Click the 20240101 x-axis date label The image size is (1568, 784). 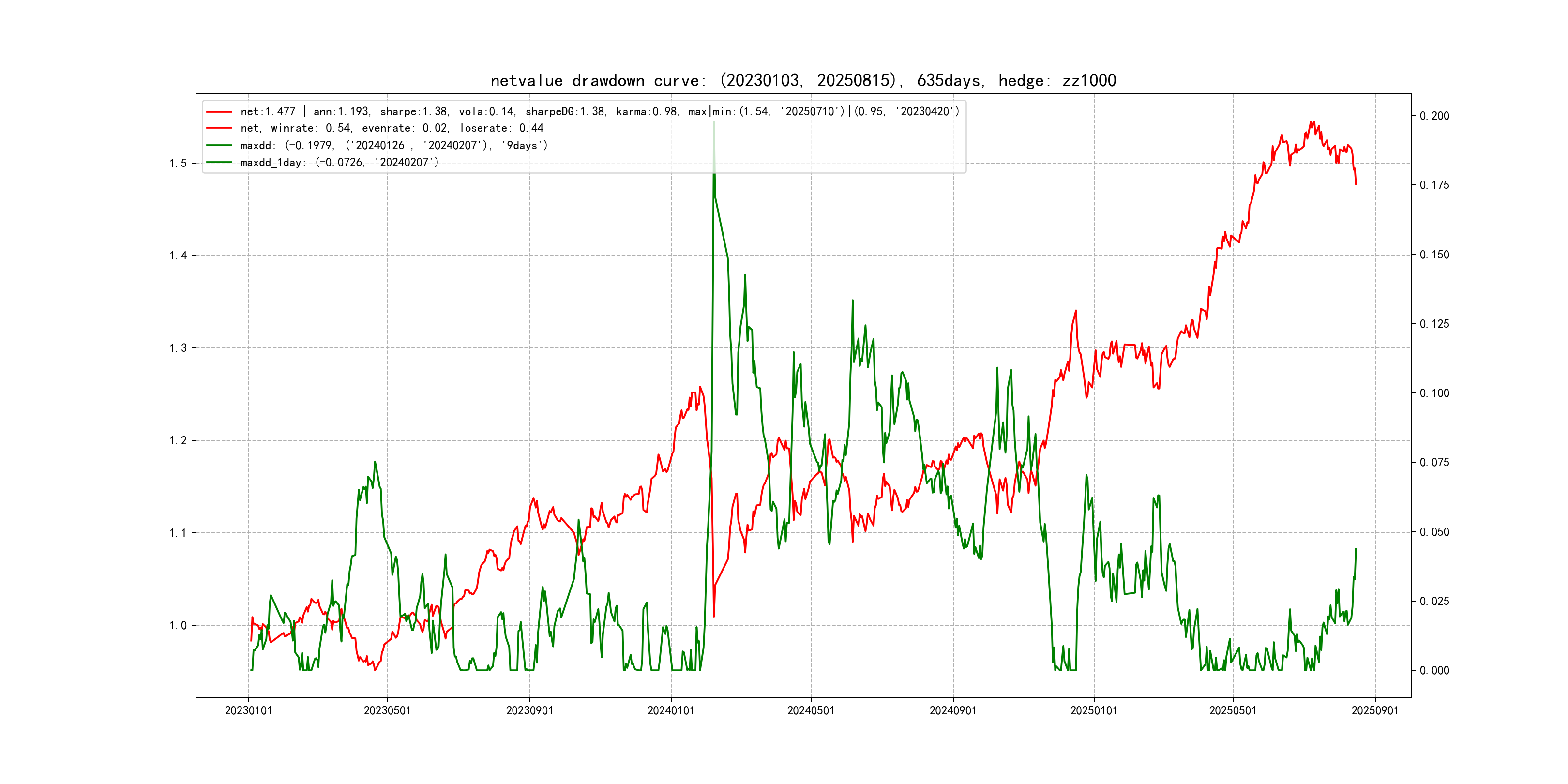tap(671, 711)
